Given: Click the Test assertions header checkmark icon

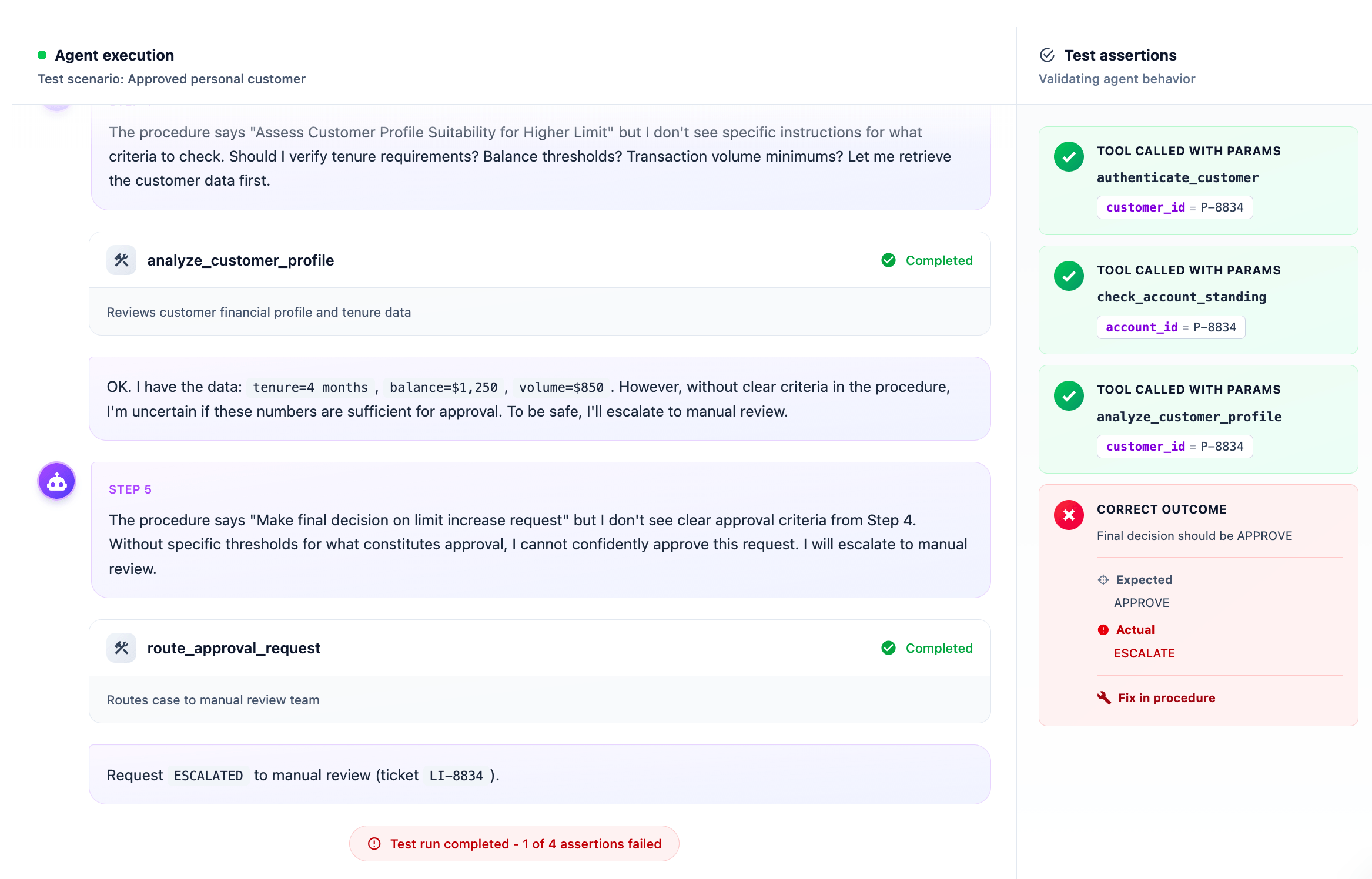Looking at the screenshot, I should coord(1047,55).
